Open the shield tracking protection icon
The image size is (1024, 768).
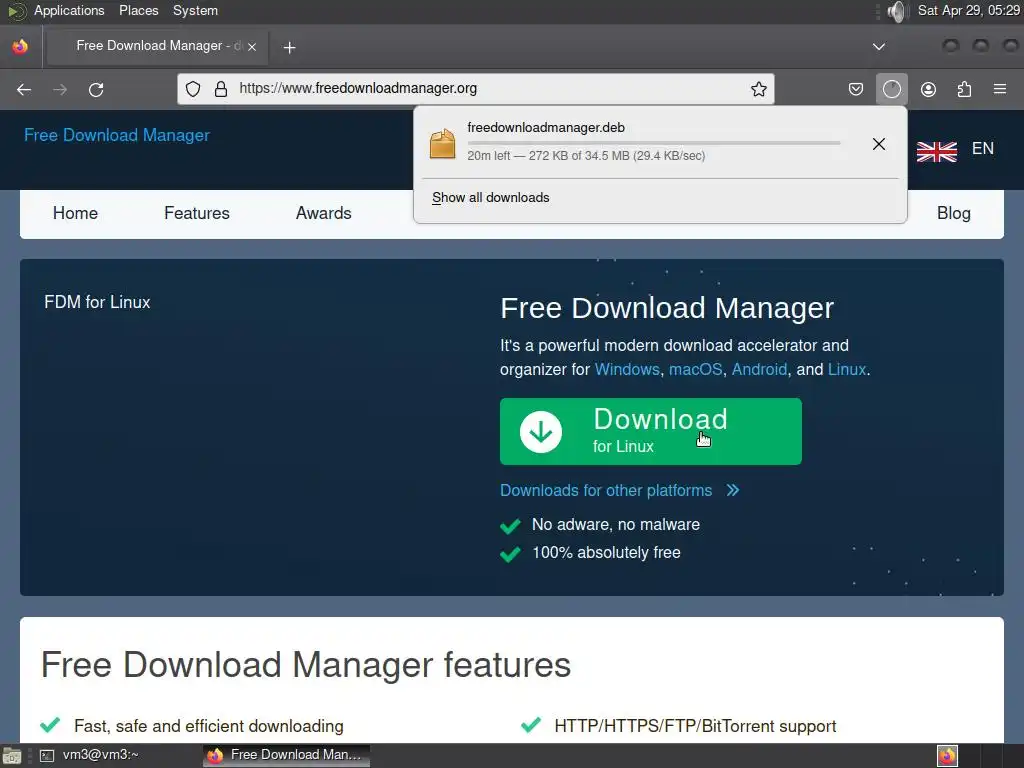(193, 89)
